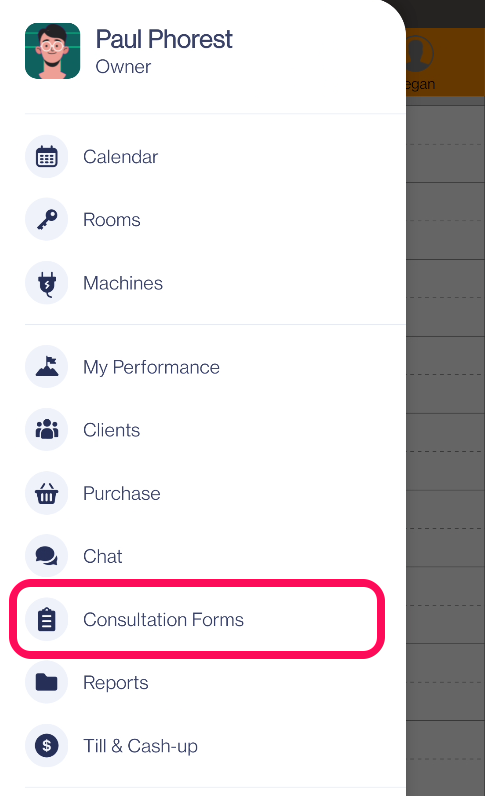Click the dimmed staff avatar behind the menu
This screenshot has height=796, width=498.
[x=419, y=53]
